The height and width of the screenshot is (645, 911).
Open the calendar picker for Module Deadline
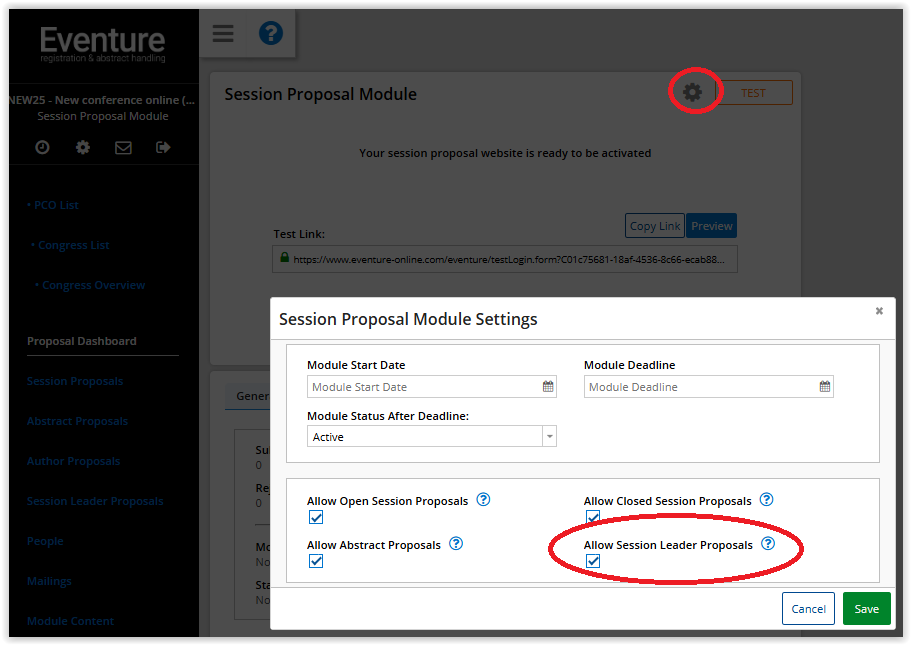pyautogui.click(x=824, y=386)
